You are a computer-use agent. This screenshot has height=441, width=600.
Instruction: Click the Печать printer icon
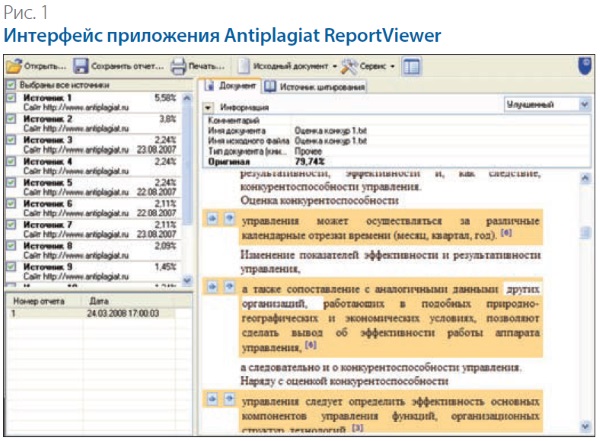178,66
